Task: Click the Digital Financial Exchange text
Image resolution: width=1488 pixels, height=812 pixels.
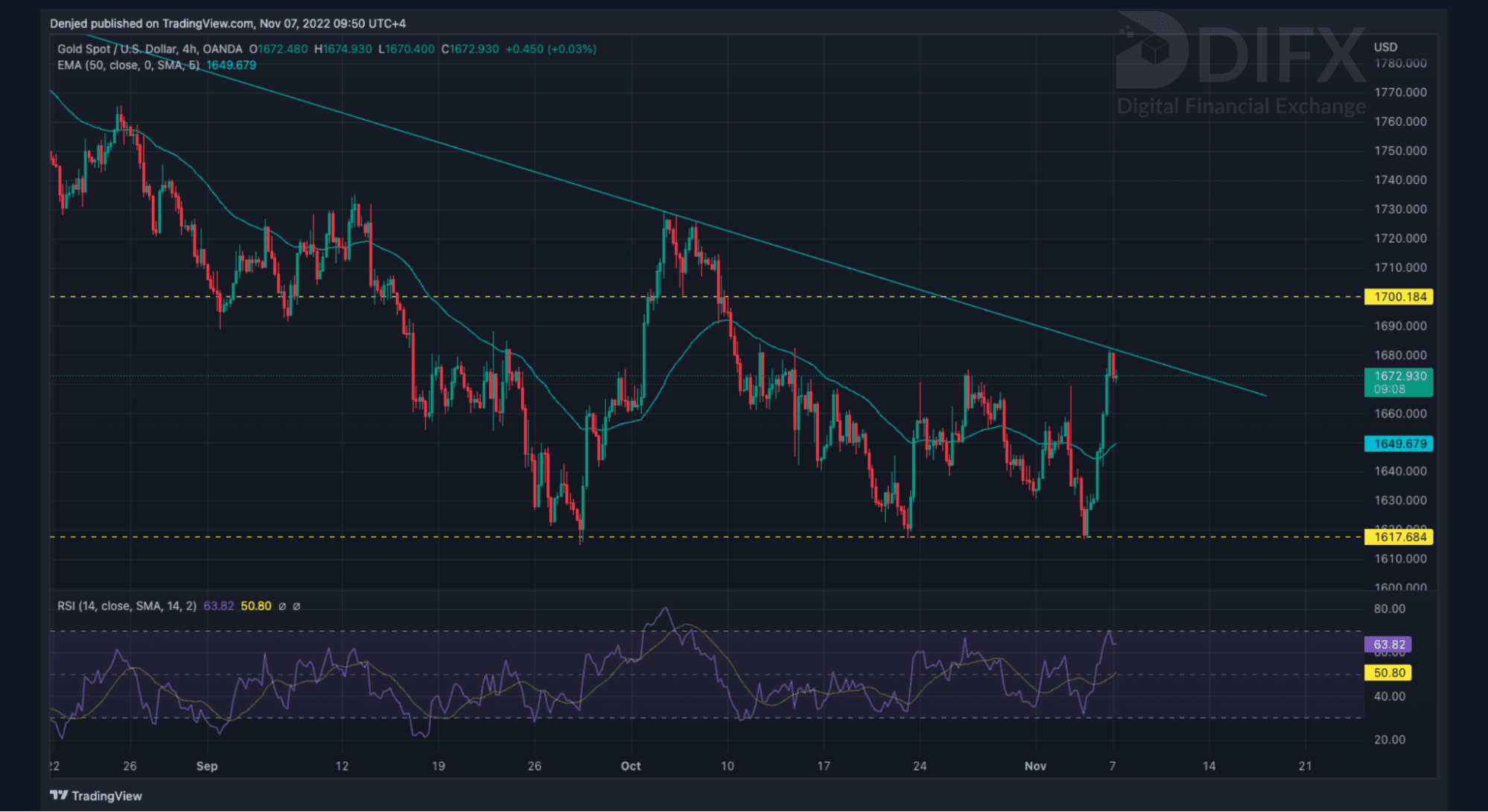Action: 1241,106
